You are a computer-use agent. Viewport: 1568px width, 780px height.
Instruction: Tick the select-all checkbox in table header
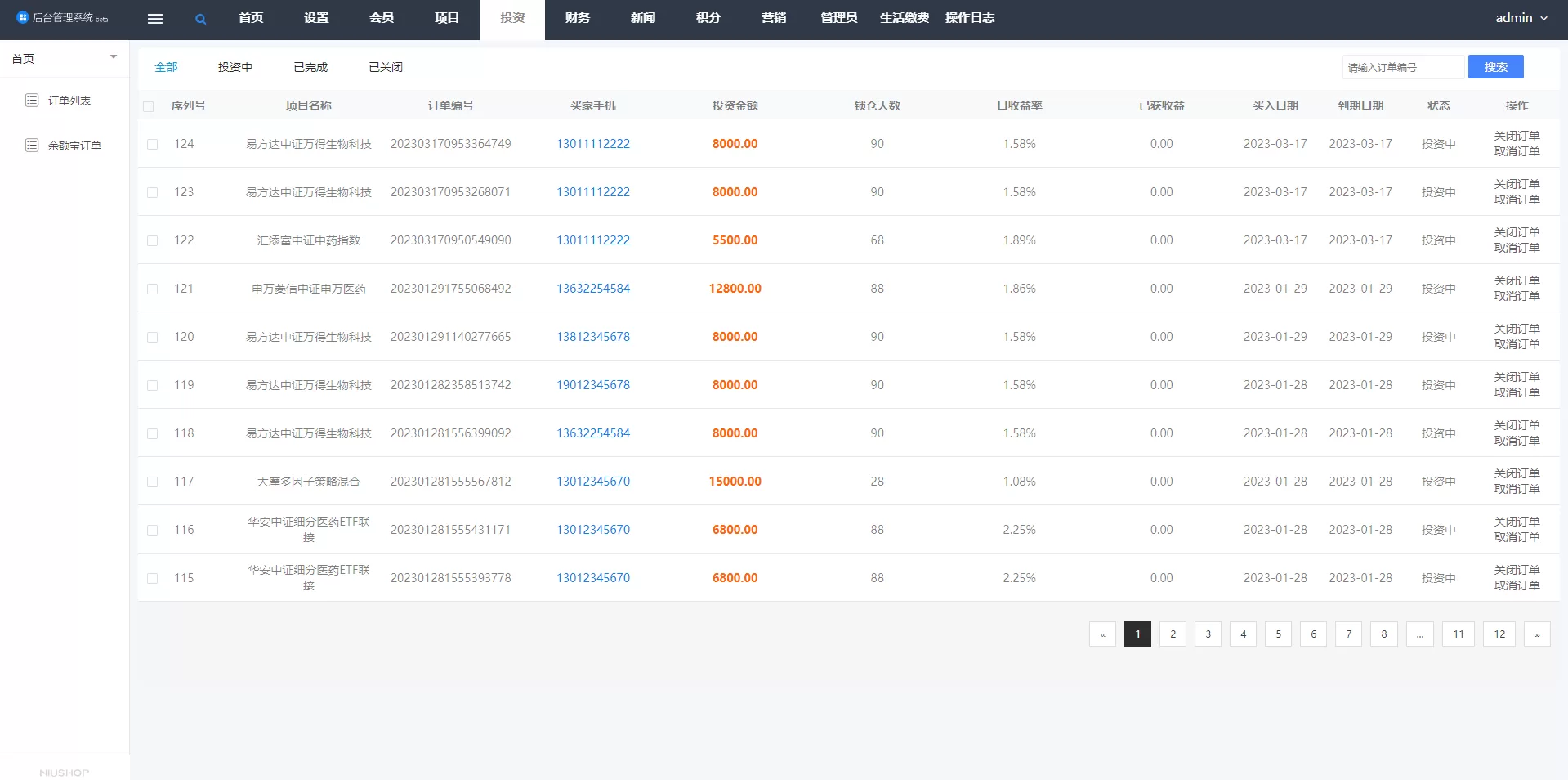(149, 106)
